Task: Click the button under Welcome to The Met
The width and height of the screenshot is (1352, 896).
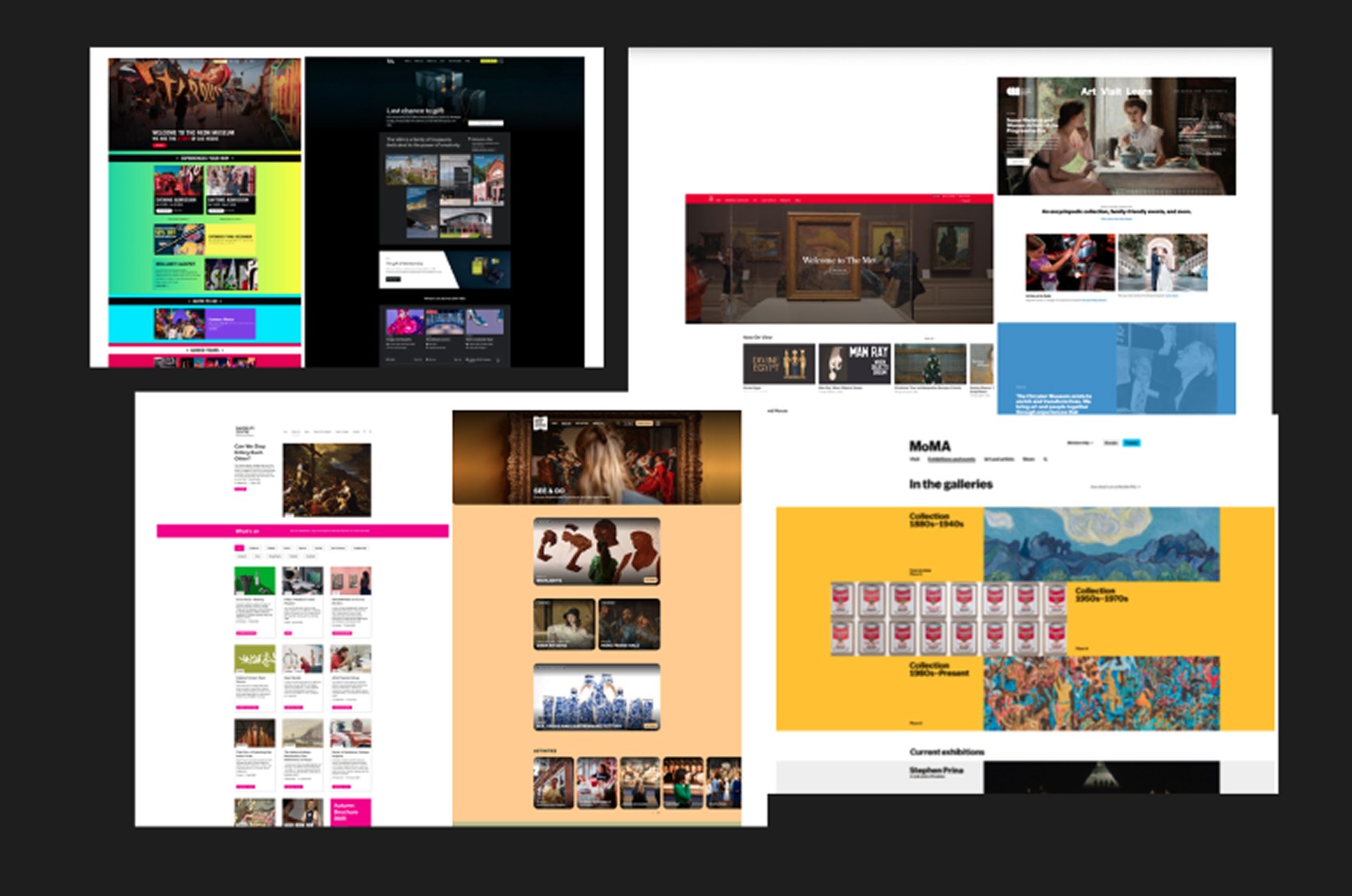Action: point(838,270)
